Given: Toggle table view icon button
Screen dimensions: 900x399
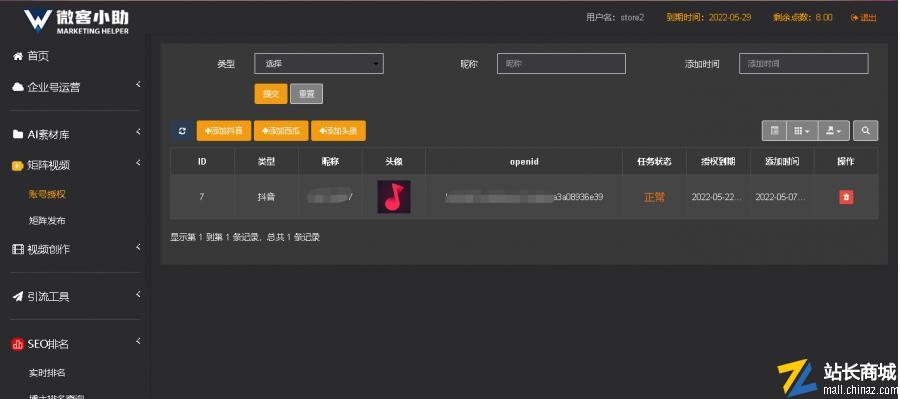Looking at the screenshot, I should click(774, 131).
